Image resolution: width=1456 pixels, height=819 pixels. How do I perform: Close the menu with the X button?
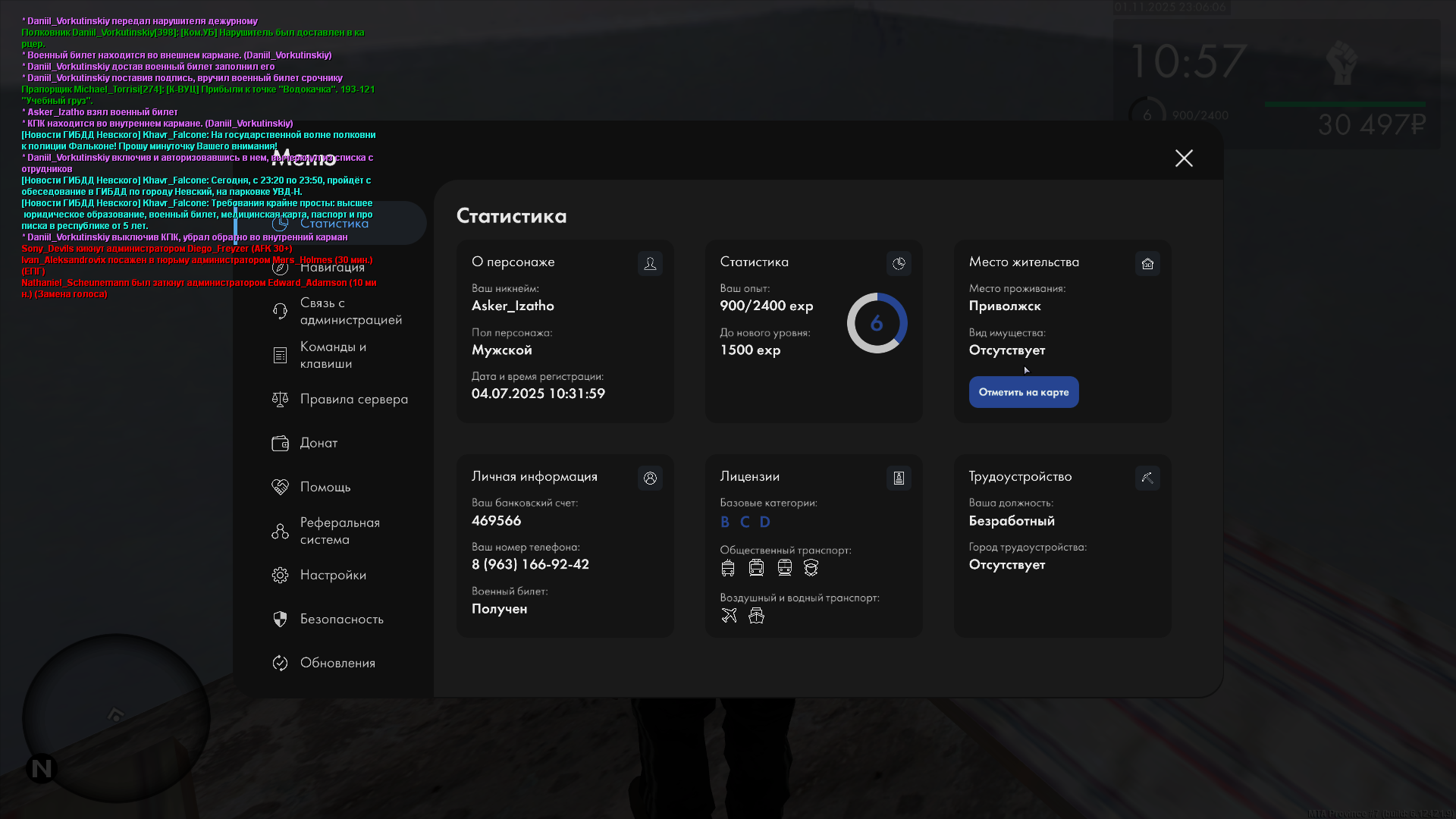1184,158
